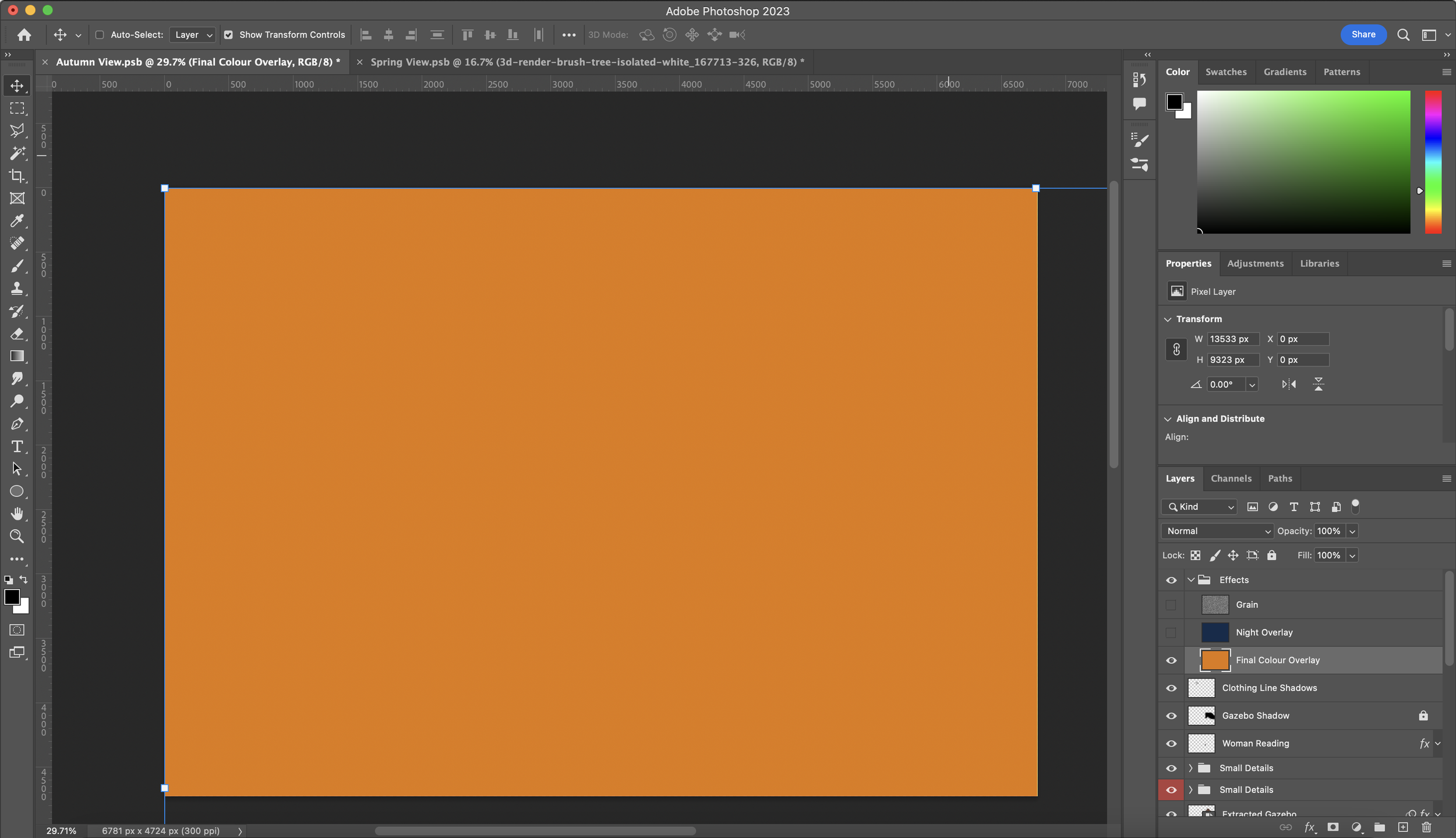This screenshot has width=1456, height=838.
Task: Select the Ellipse shape tool
Action: pyautogui.click(x=17, y=492)
